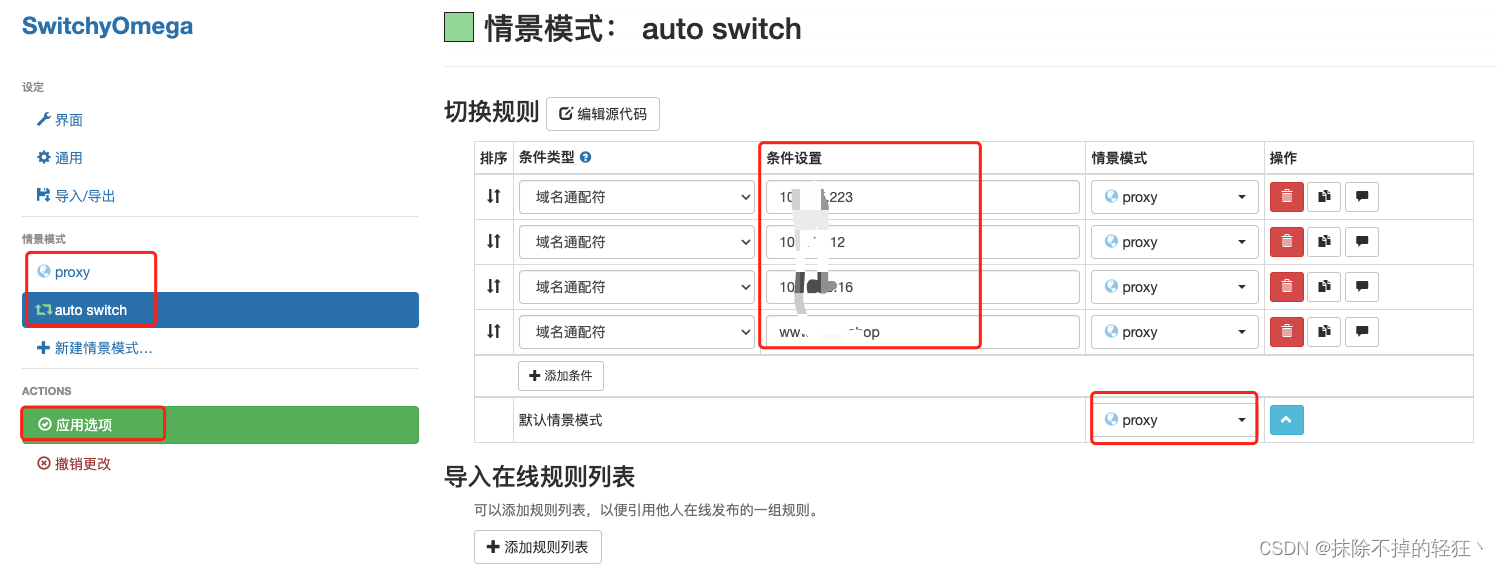Screen dimensions: 1498x567
Task: Add a note to the 12 rule
Action: 1362,242
